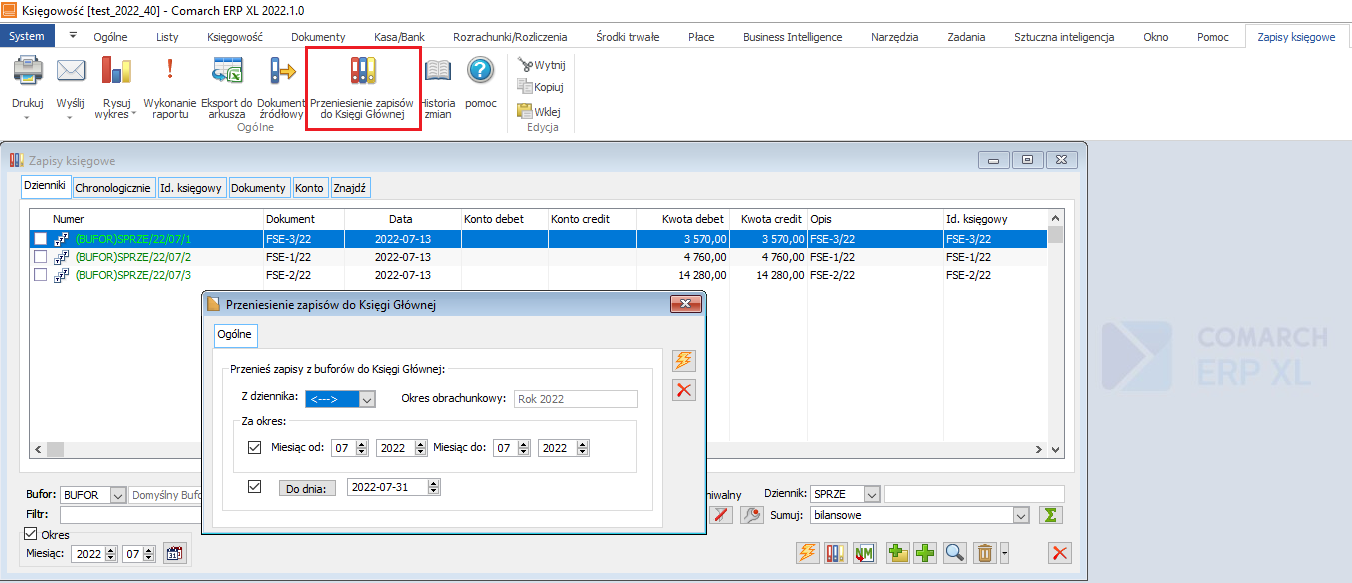Uncheck the Okres checkbox

click(x=31, y=534)
